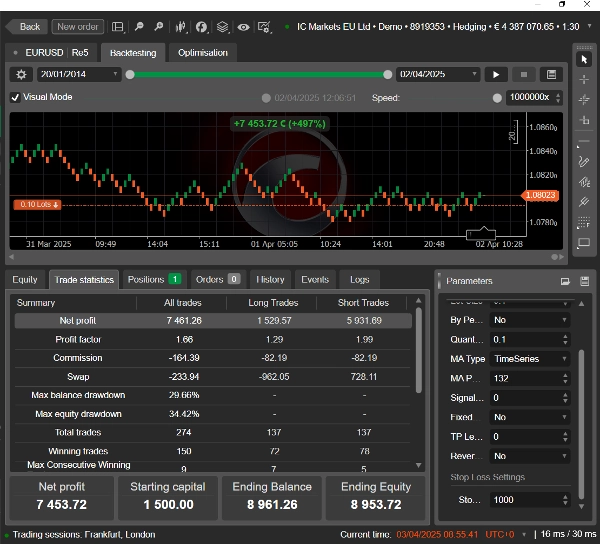Adjust the MA P... 132 stepper arrows
The image size is (600, 544).
pos(565,378)
